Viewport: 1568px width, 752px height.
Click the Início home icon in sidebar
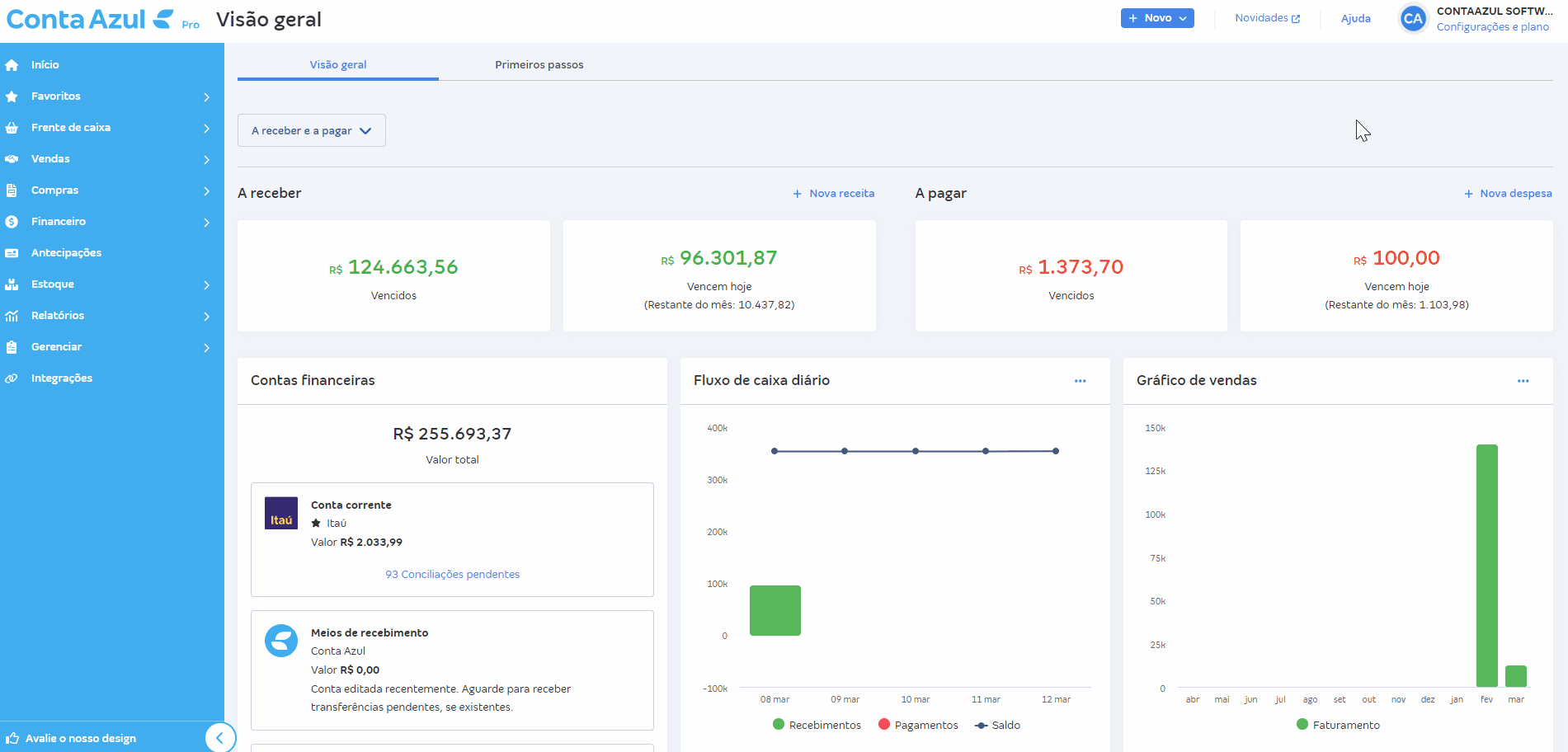tap(12, 65)
